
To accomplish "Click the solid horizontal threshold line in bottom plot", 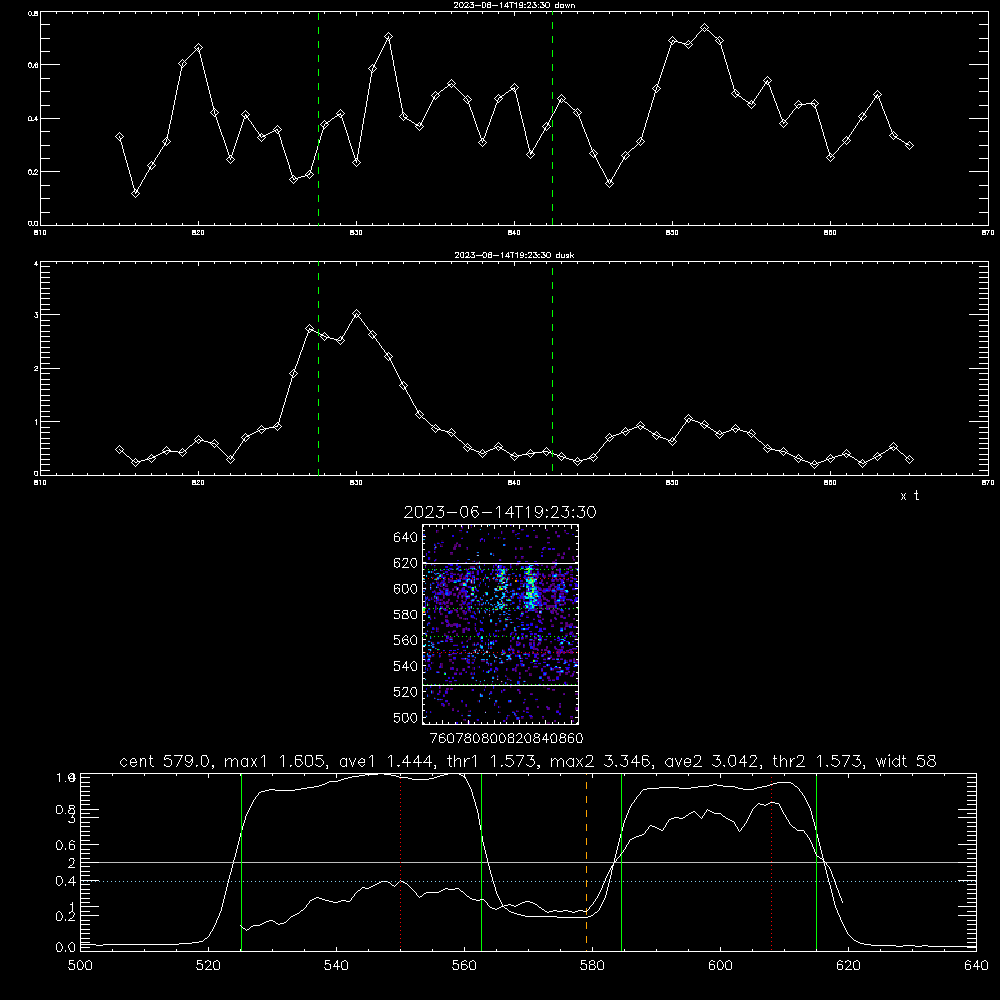I will pyautogui.click(x=528, y=862).
